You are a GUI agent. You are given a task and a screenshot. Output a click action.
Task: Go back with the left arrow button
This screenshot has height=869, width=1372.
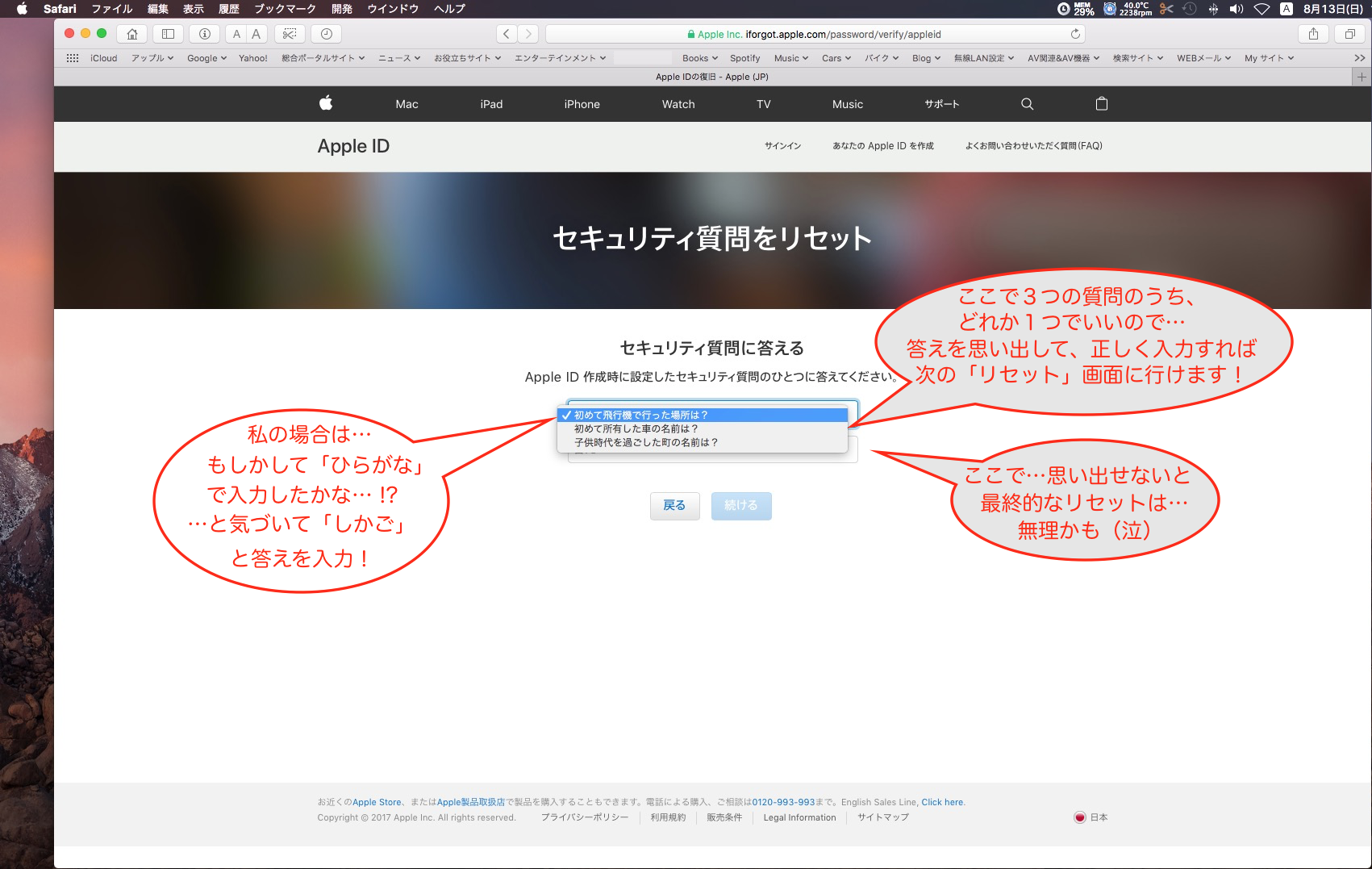point(507,34)
